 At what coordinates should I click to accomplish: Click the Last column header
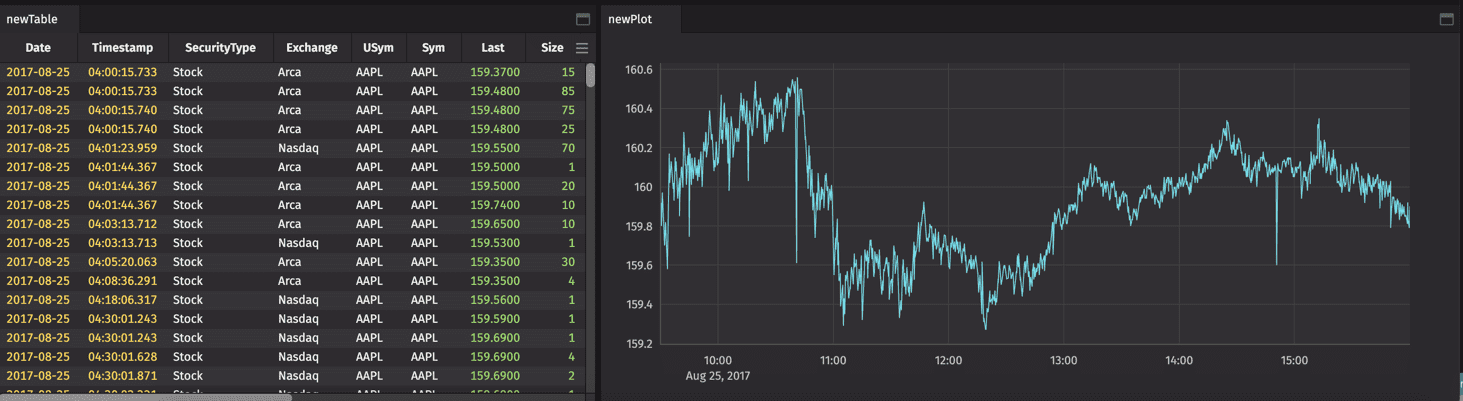492,48
